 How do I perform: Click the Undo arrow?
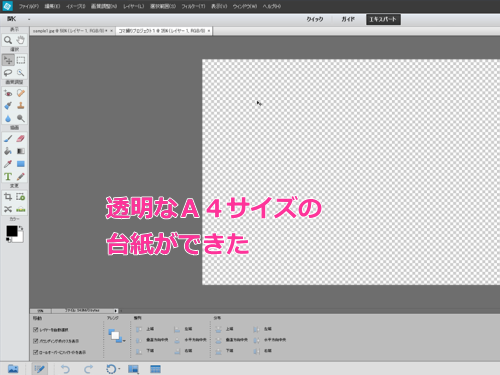pos(65,369)
